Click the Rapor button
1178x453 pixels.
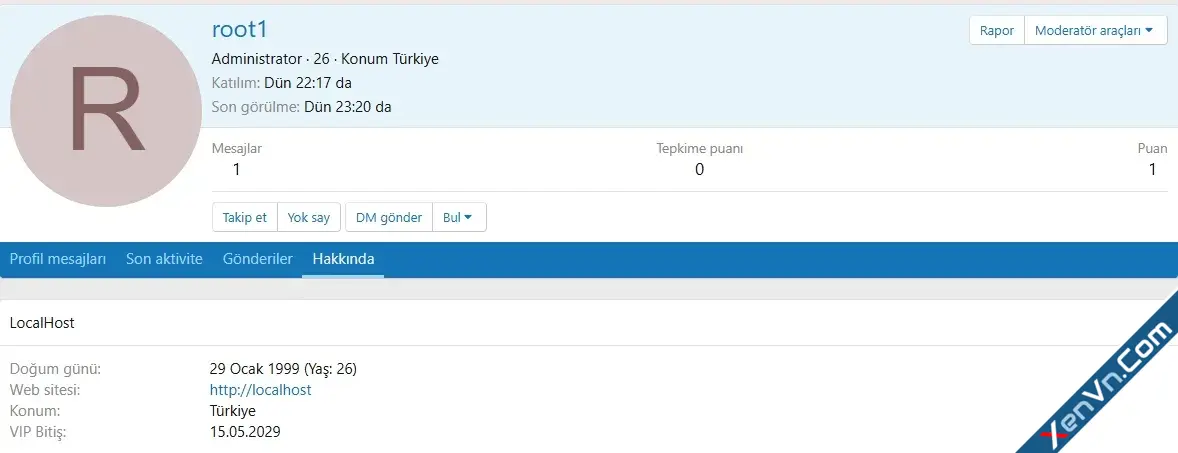[x=997, y=31]
